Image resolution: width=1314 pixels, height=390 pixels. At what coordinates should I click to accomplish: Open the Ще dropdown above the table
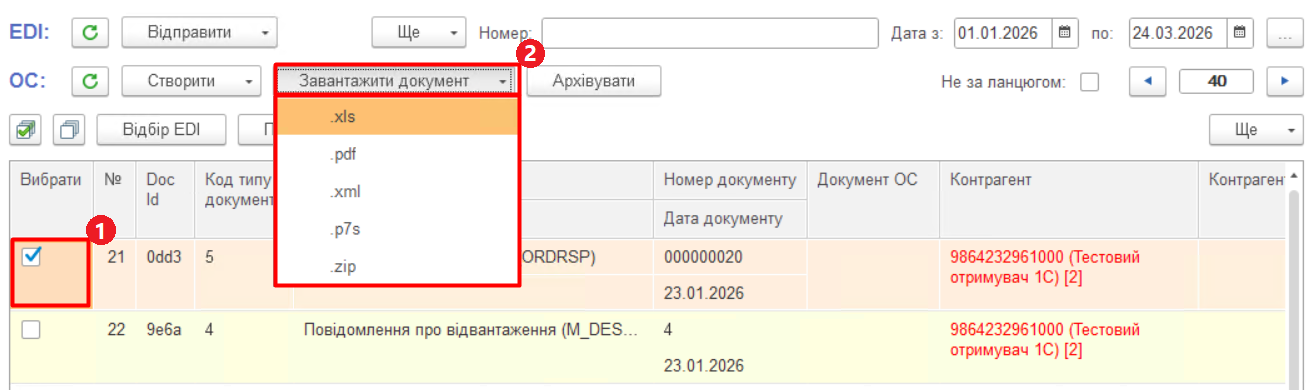click(x=1256, y=130)
